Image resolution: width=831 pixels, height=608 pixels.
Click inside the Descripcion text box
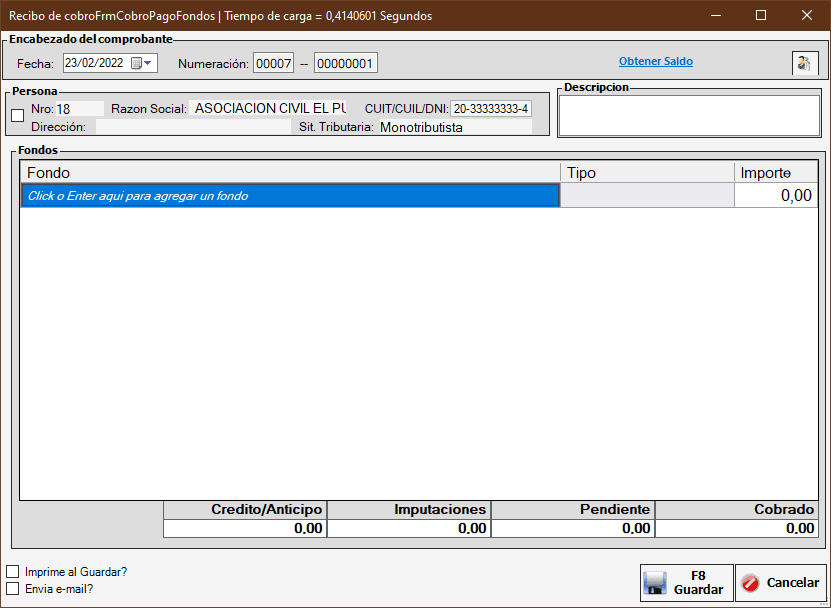tap(688, 116)
